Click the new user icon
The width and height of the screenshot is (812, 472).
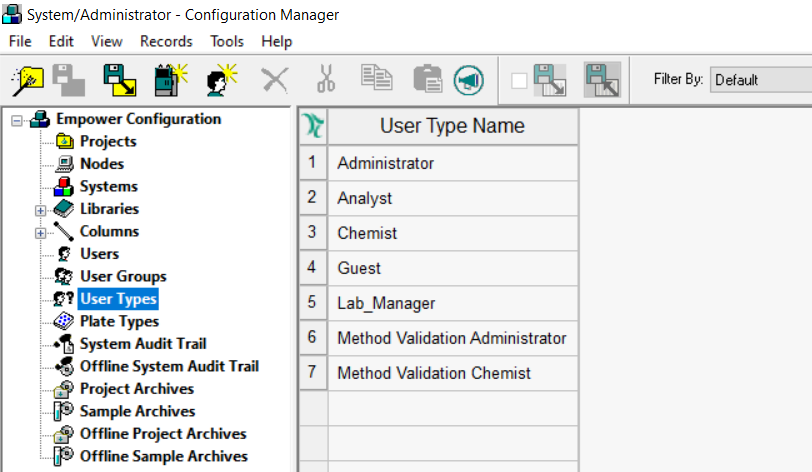[222, 80]
